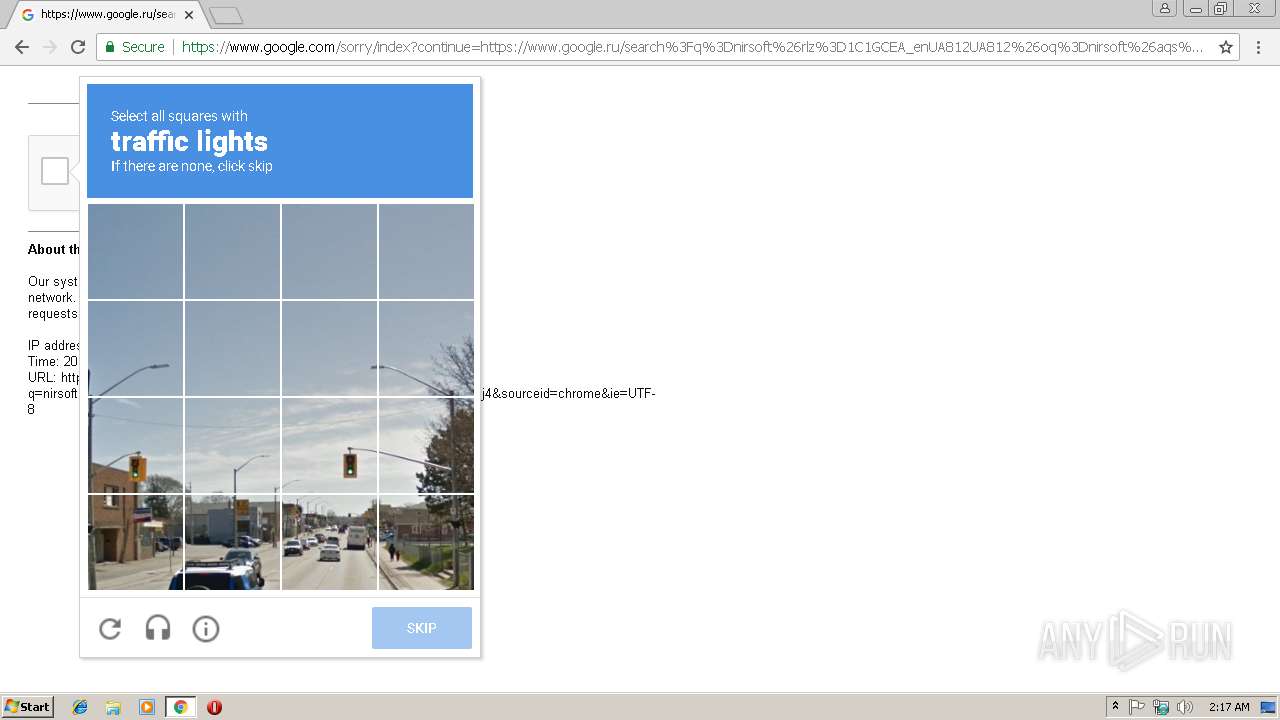Close the google.ru tab
Screen dimensions: 1280x720
point(189,15)
